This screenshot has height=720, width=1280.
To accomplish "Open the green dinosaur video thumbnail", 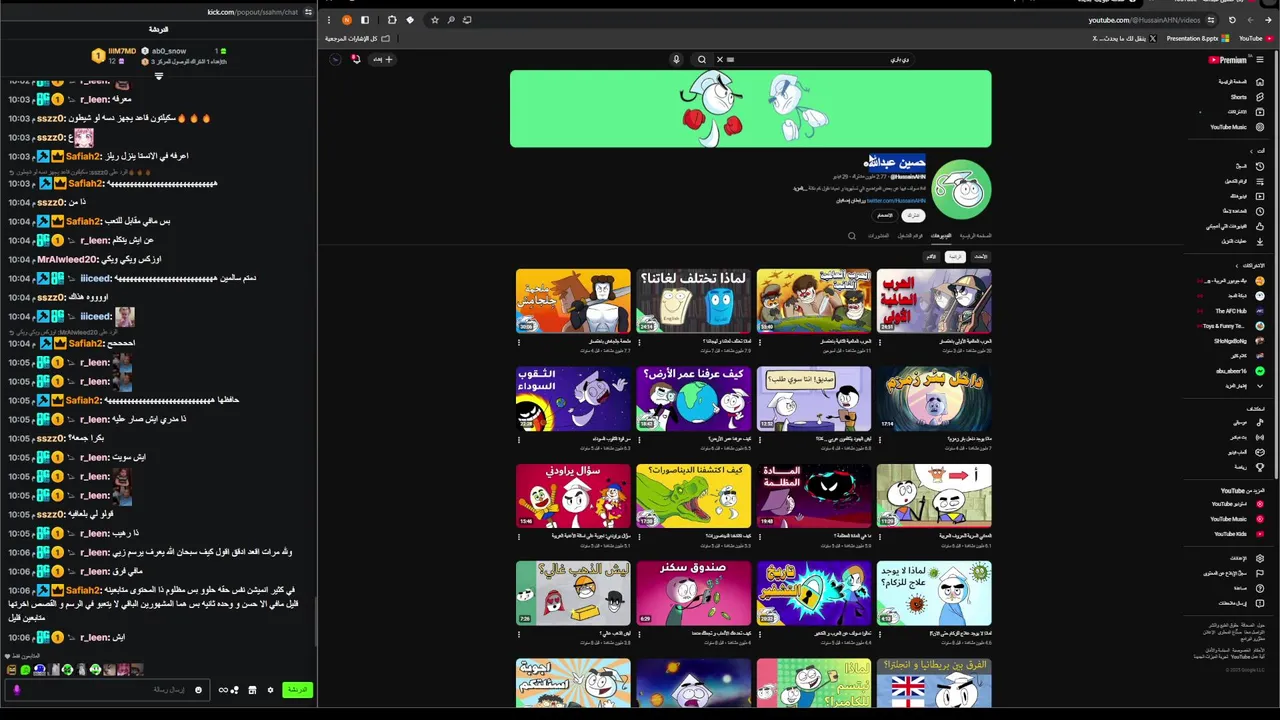I will tap(693, 495).
